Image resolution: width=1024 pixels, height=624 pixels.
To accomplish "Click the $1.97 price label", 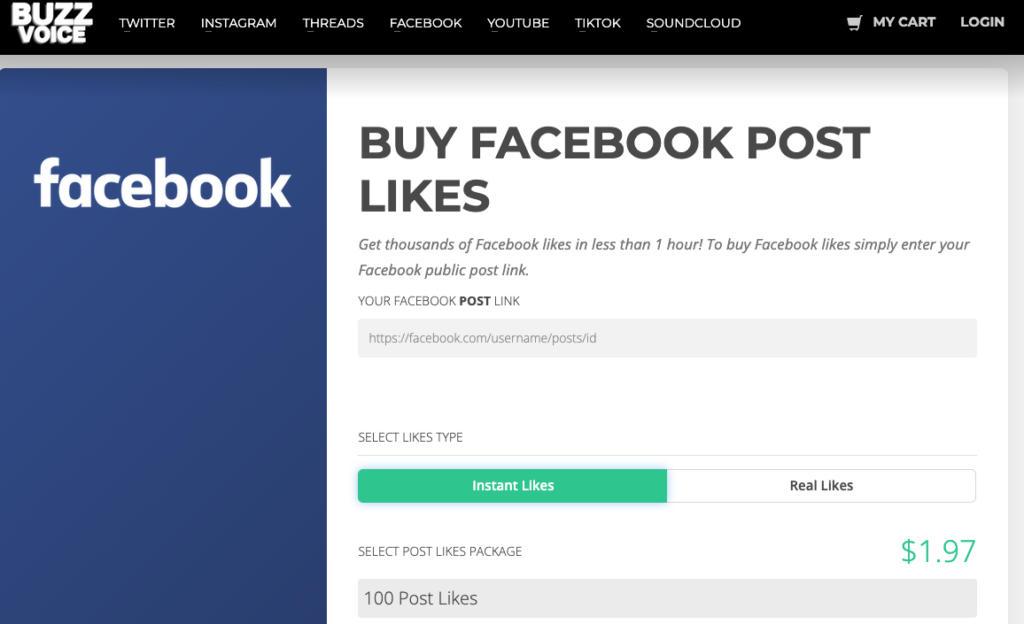I will click(937, 551).
